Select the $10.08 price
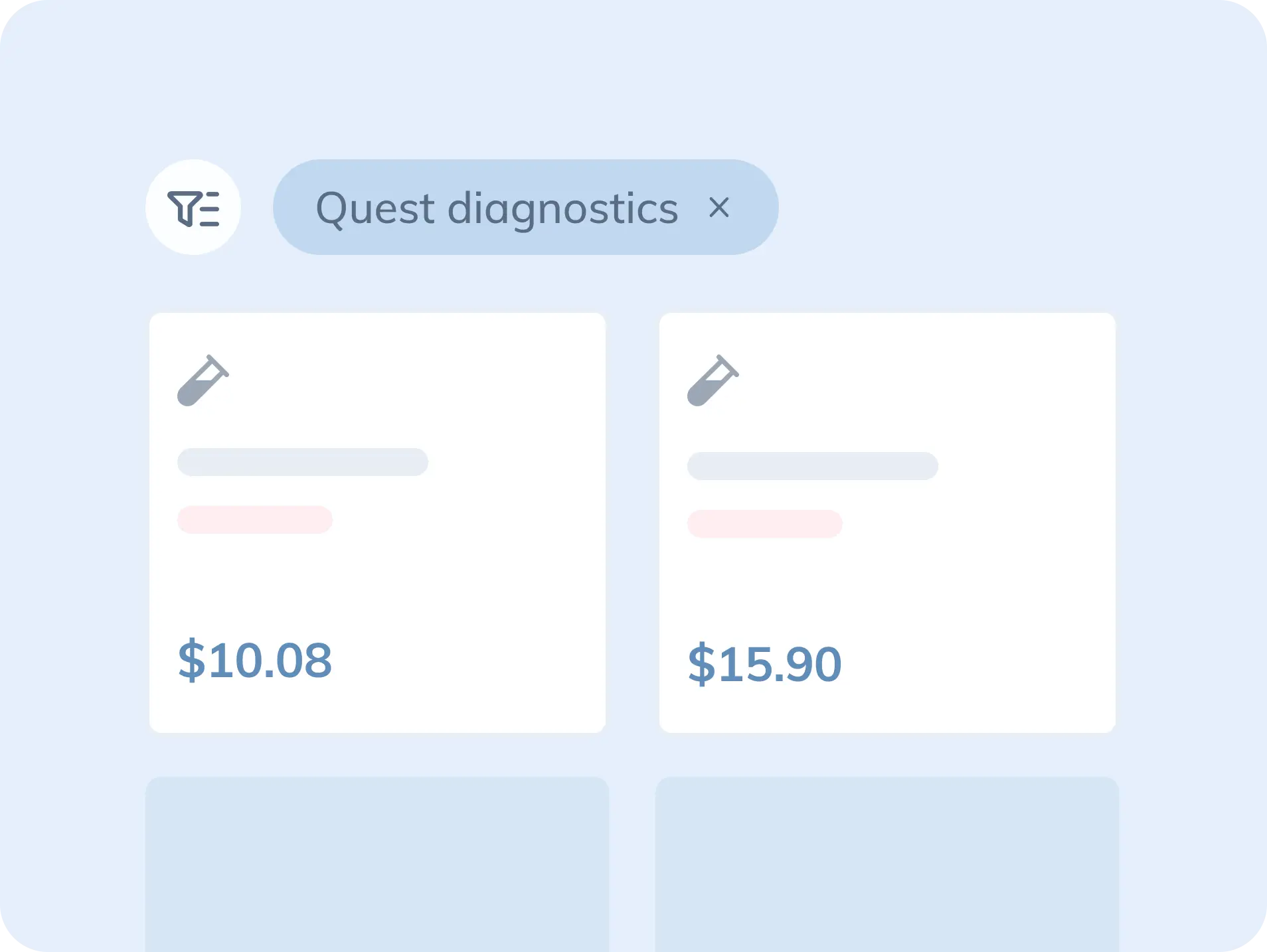Image resolution: width=1267 pixels, height=952 pixels. click(255, 661)
